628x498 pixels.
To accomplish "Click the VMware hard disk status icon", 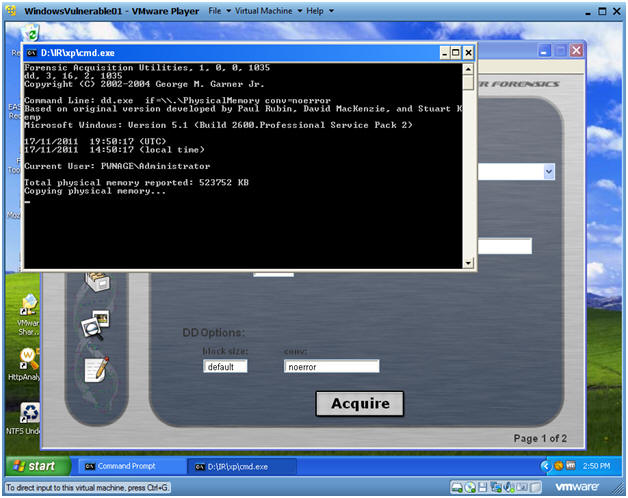I will tap(456, 488).
